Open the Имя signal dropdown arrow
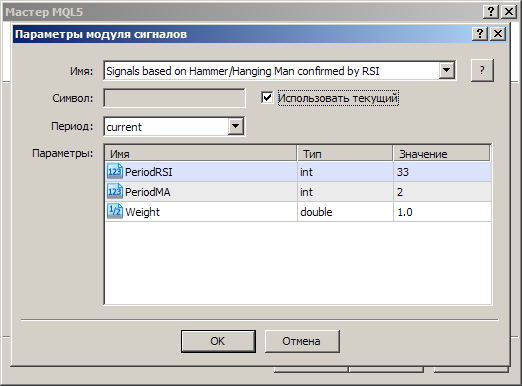The image size is (522, 386). pos(447,71)
